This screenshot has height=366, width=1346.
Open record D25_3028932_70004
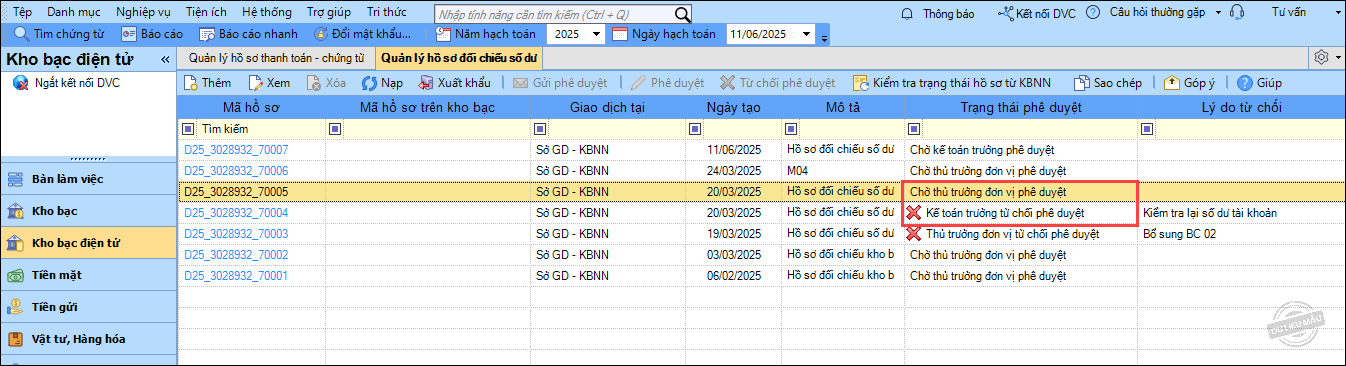pos(236,213)
